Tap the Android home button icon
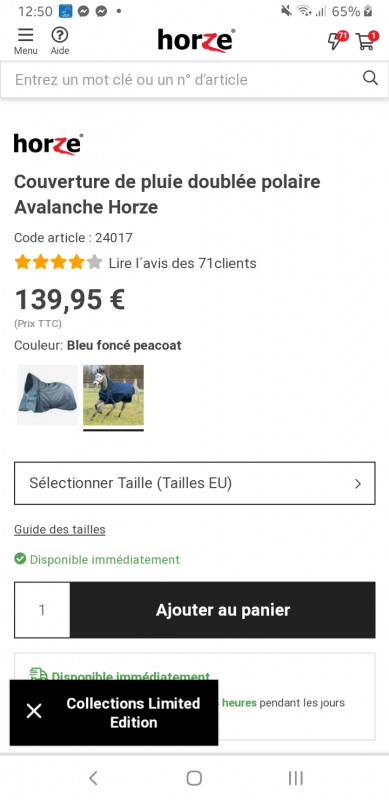389x800 pixels. 194,778
